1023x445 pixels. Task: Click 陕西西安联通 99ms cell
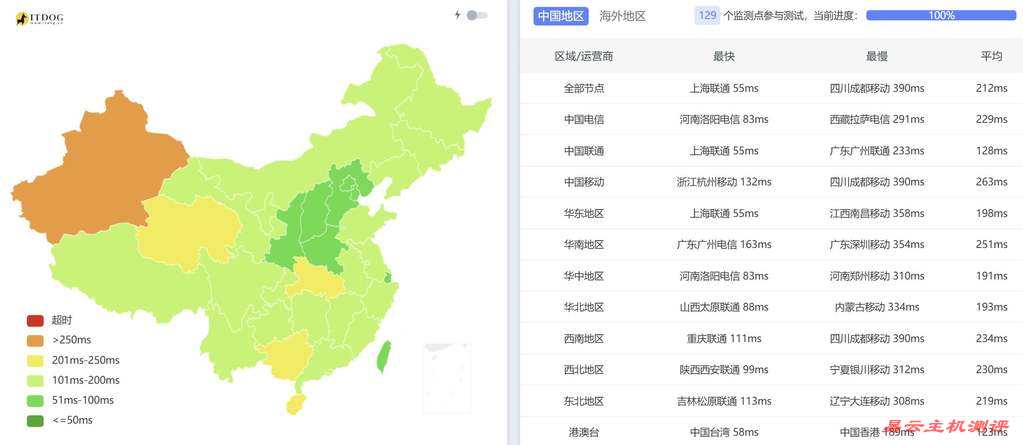(x=724, y=370)
